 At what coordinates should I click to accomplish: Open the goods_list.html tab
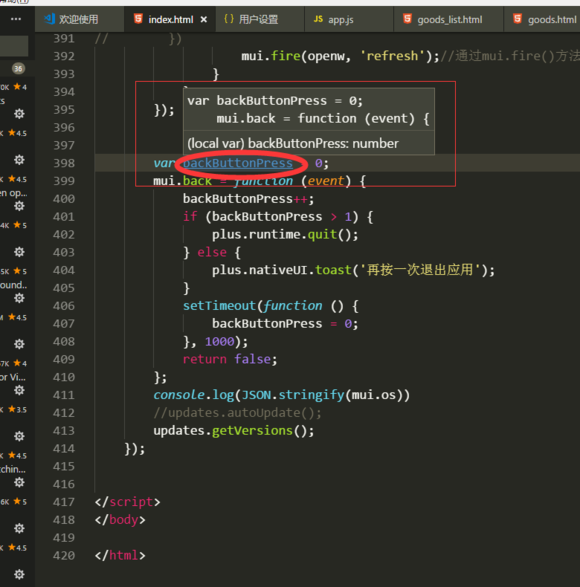[x=450, y=19]
